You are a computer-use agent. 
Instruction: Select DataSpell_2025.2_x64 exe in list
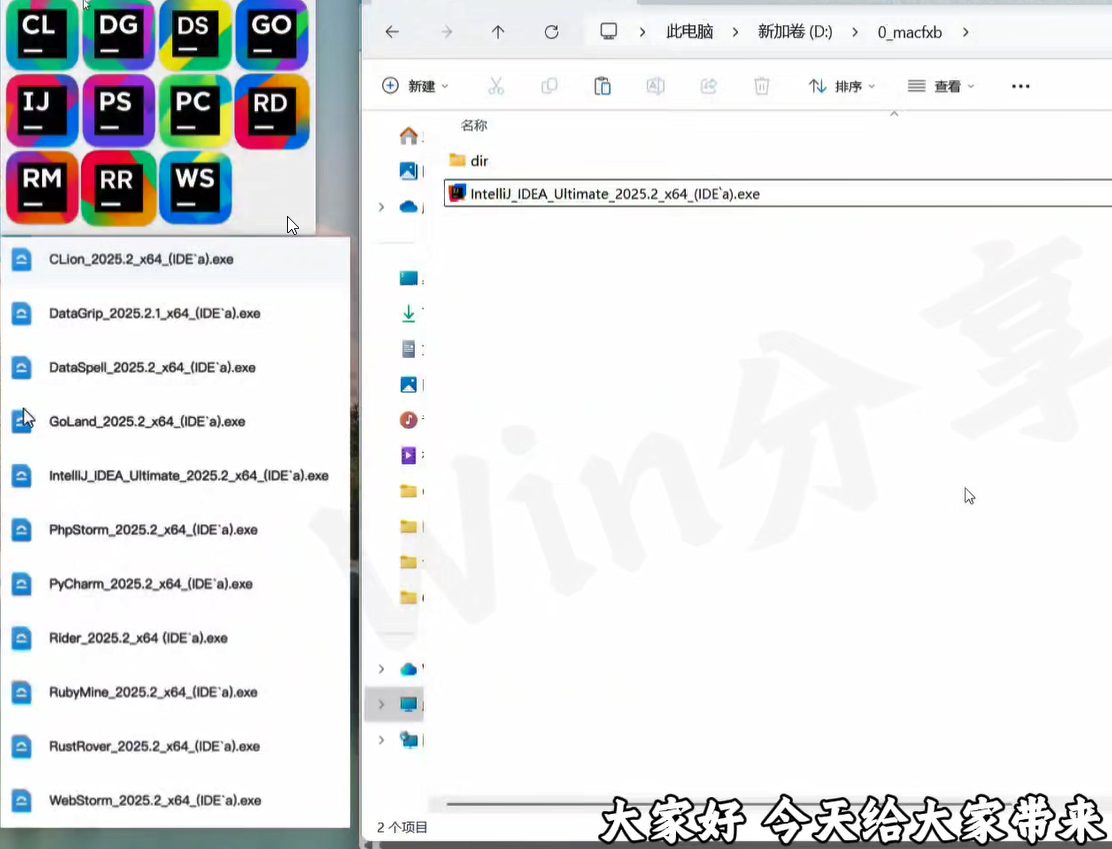click(x=175, y=367)
